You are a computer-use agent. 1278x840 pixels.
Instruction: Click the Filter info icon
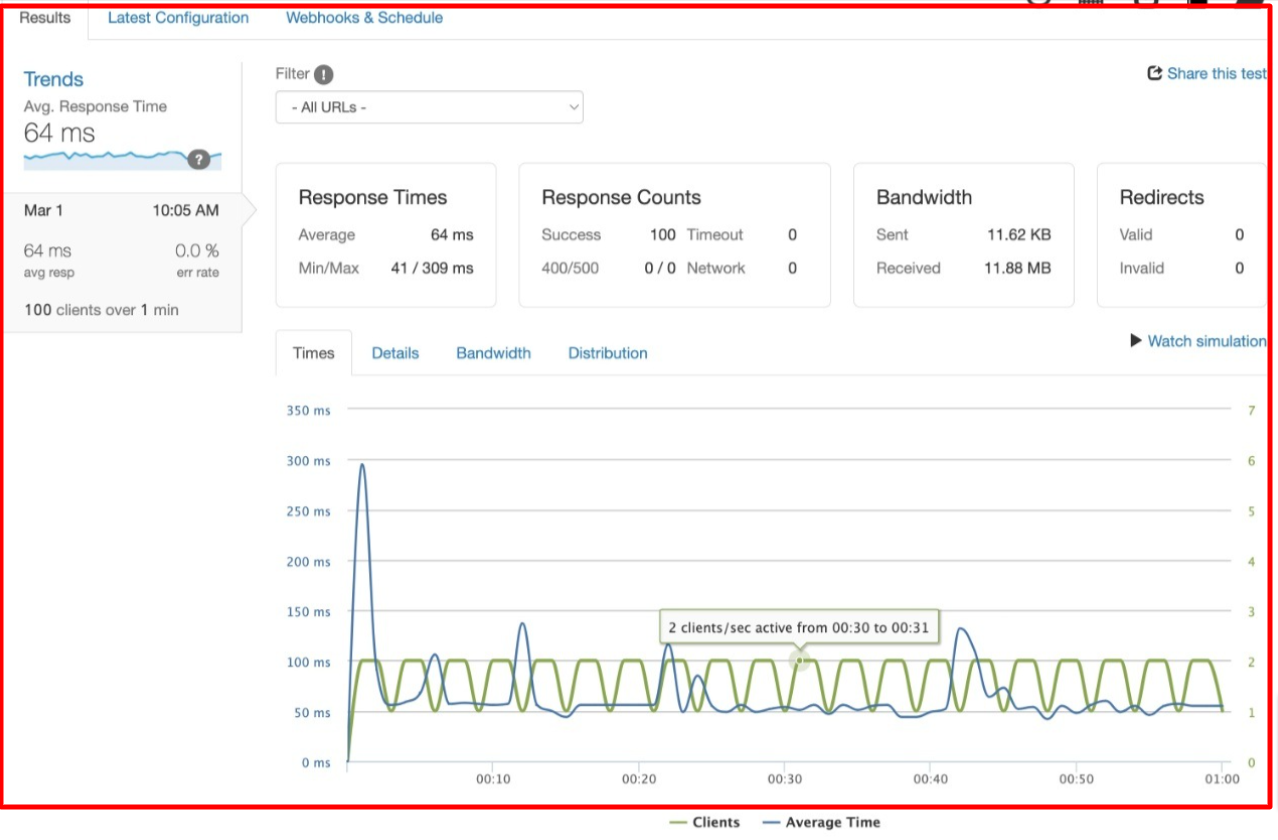click(323, 75)
